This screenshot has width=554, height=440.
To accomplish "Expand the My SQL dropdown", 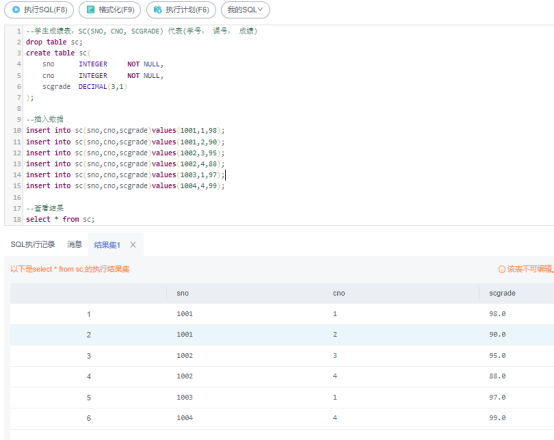I will [x=245, y=10].
